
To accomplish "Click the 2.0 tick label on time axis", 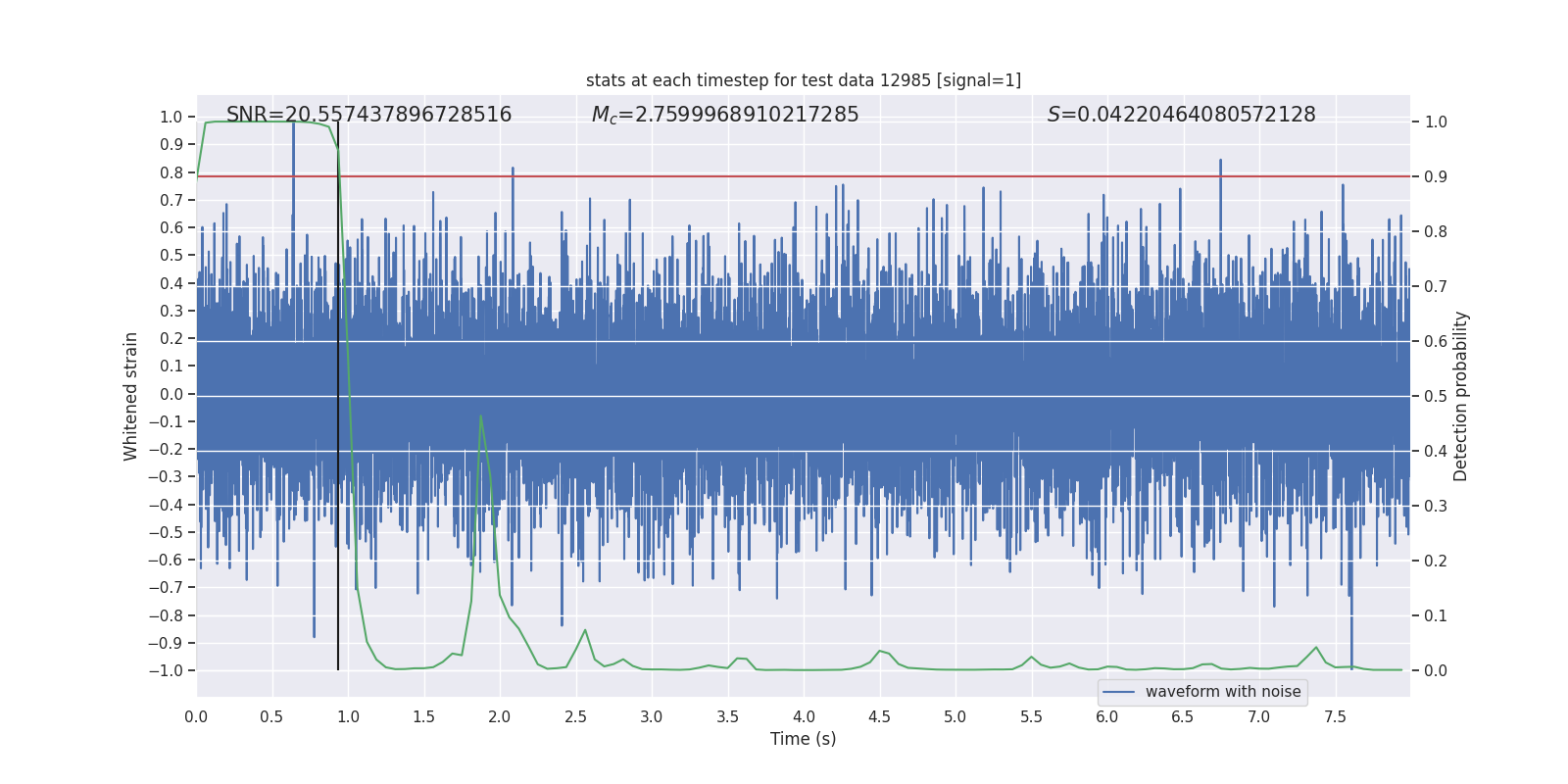I will tap(499, 716).
